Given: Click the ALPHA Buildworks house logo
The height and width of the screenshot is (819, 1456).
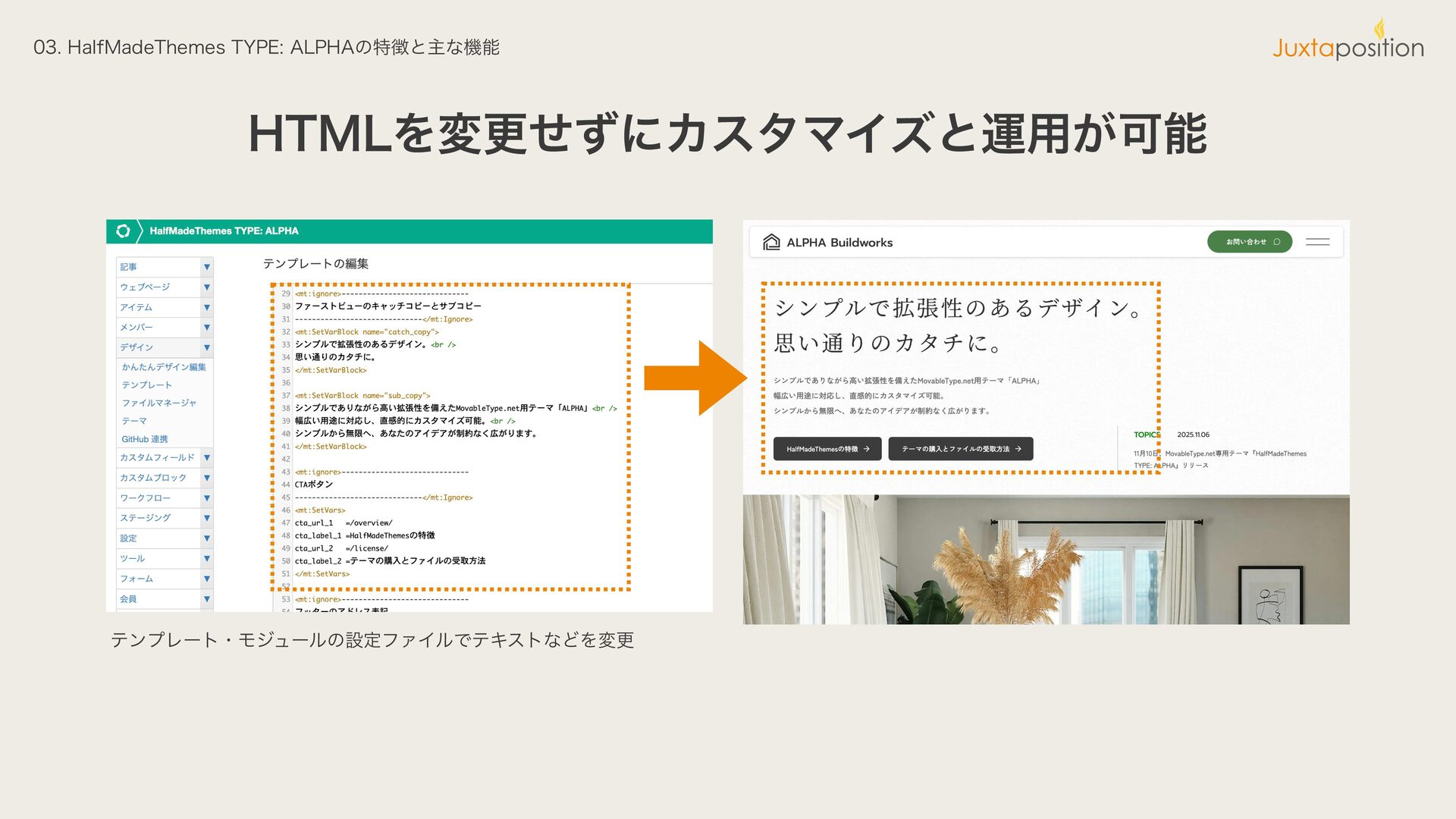Looking at the screenshot, I should pyautogui.click(x=771, y=243).
